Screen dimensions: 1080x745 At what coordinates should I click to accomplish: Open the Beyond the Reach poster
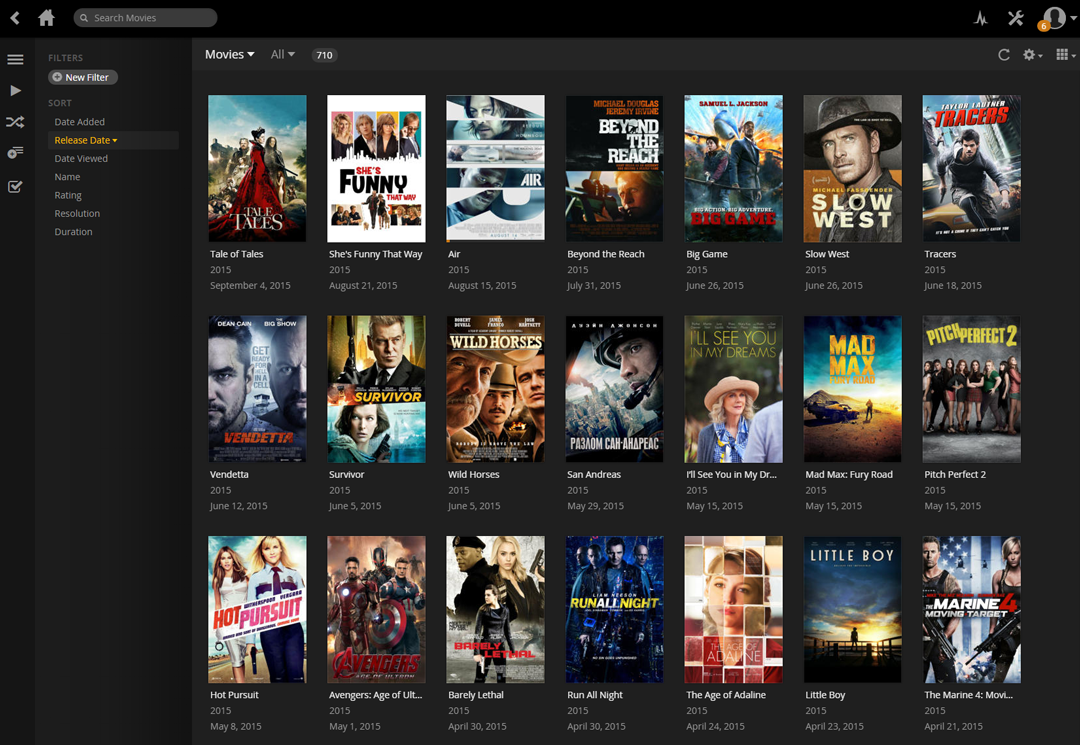(614, 169)
